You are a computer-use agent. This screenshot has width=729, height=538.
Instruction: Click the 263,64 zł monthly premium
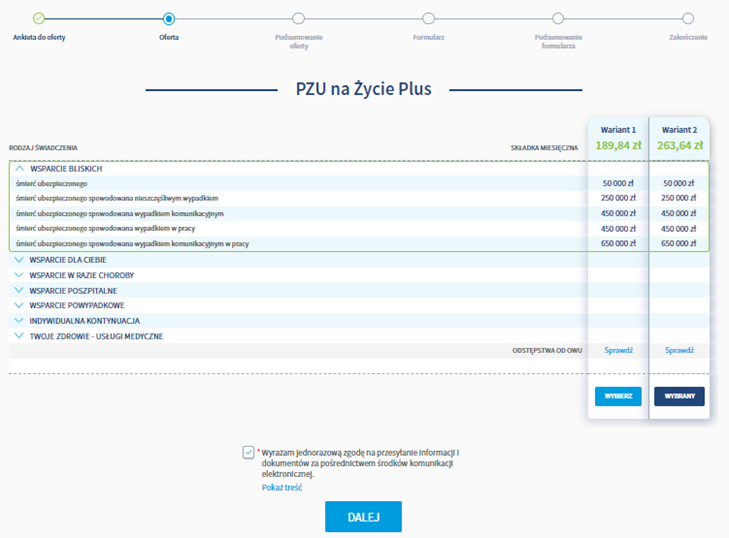coord(680,146)
